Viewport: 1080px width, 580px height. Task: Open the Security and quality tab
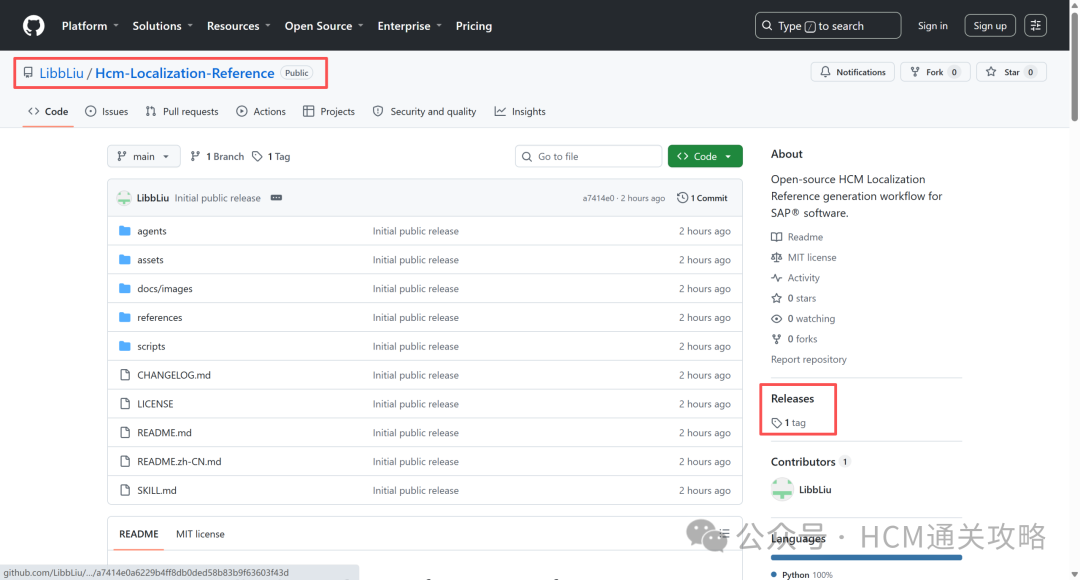[x=424, y=112]
